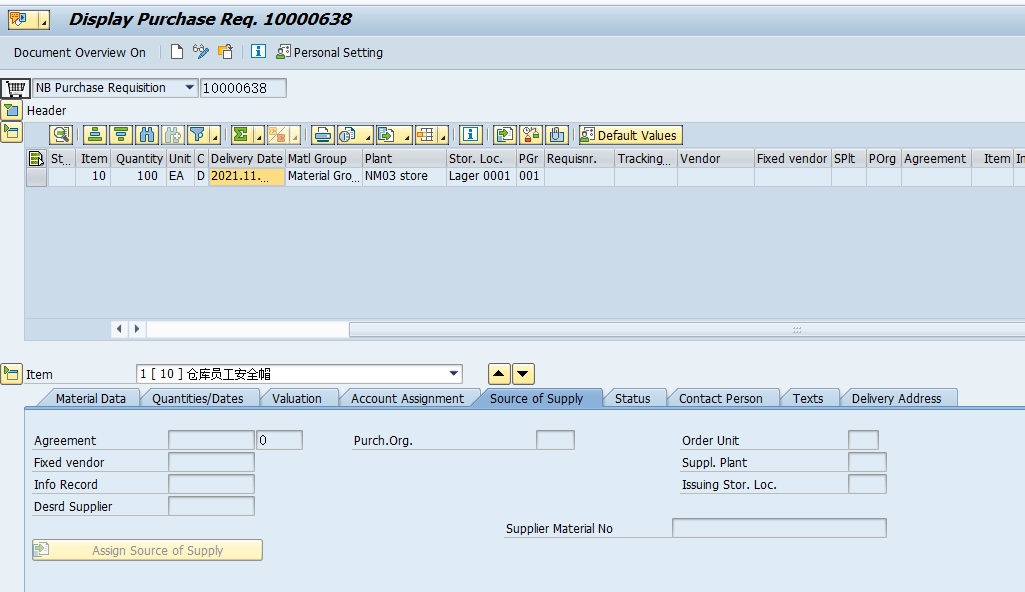
Task: Click the Views icon in grid toolbar
Action: [x=348, y=135]
